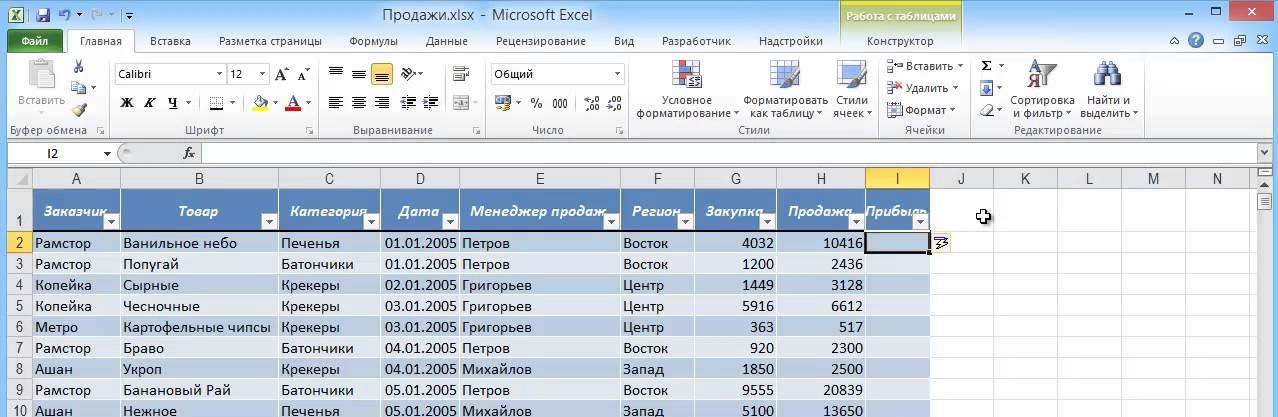Click the merge and center icon

(459, 102)
